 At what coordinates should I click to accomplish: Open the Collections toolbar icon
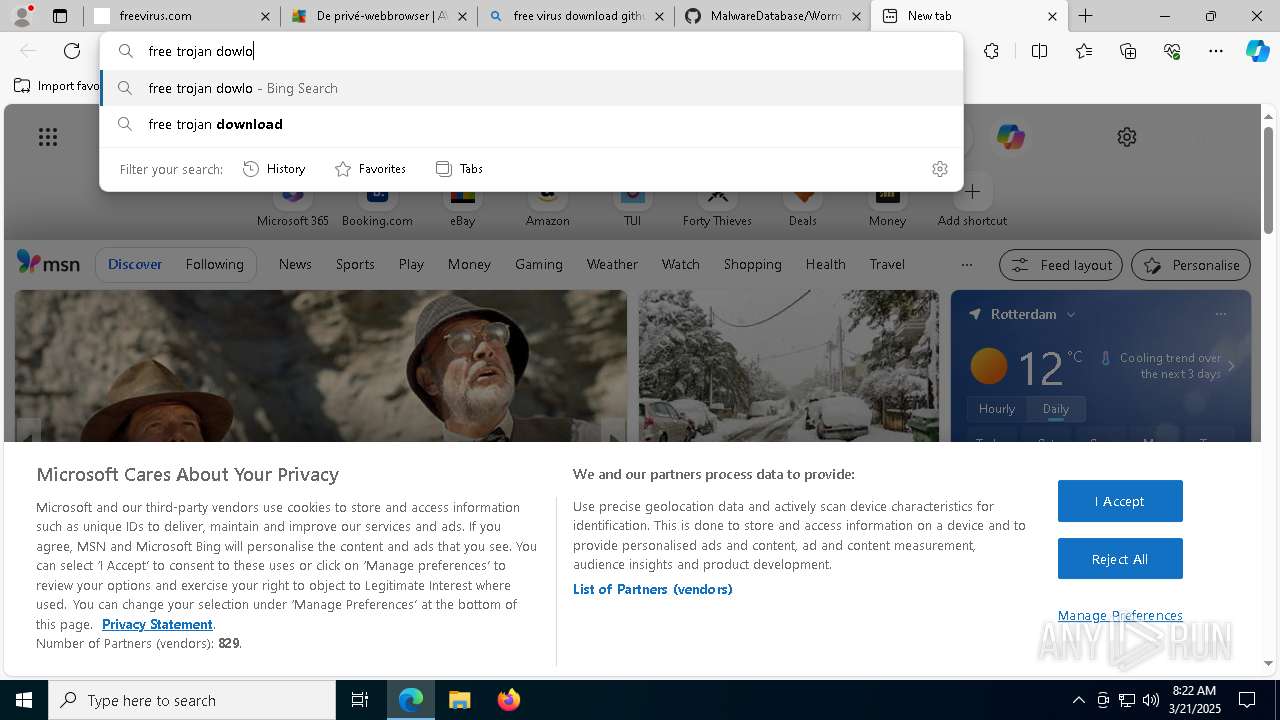(1128, 51)
